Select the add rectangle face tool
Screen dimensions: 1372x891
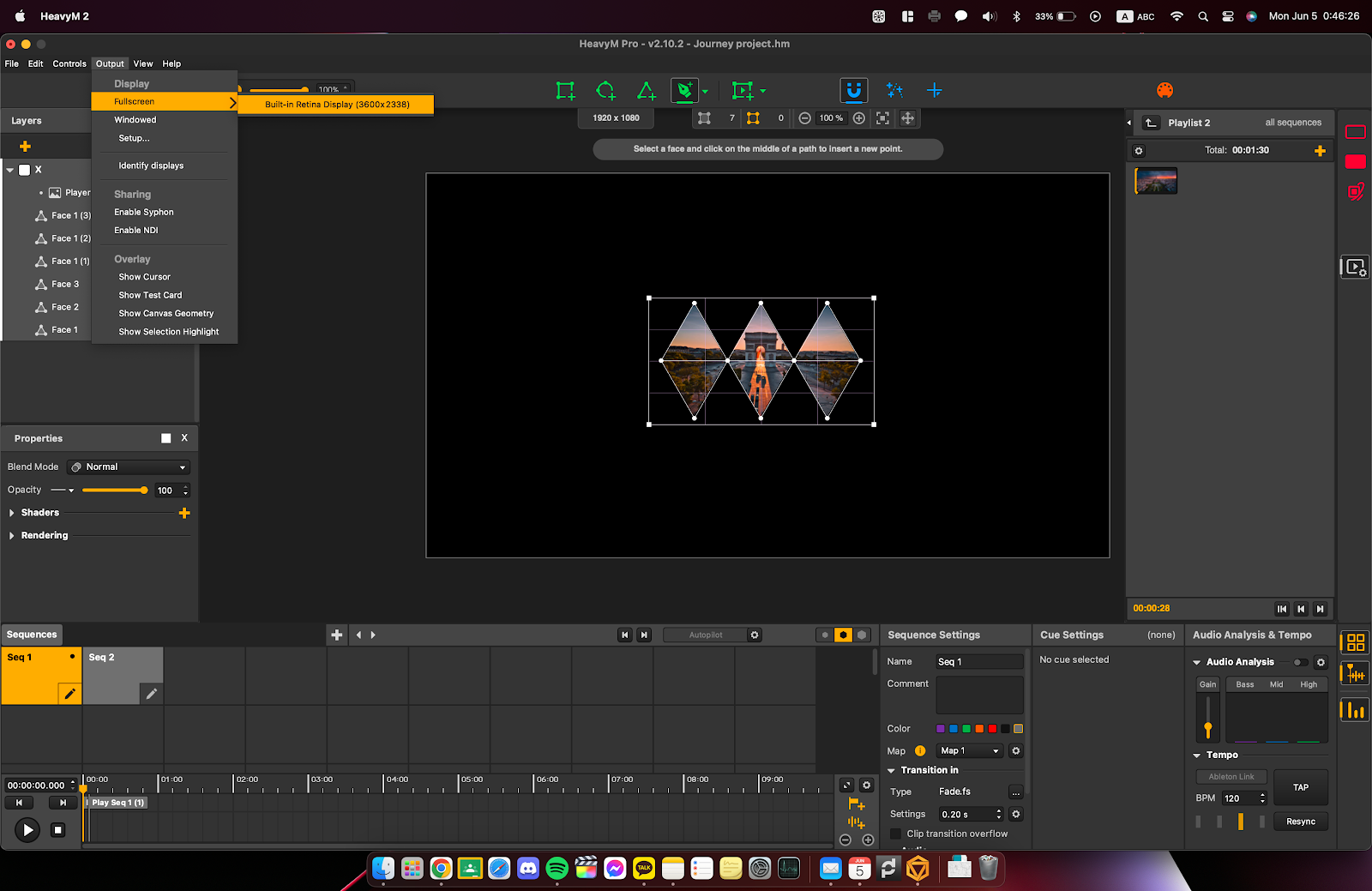pos(565,91)
